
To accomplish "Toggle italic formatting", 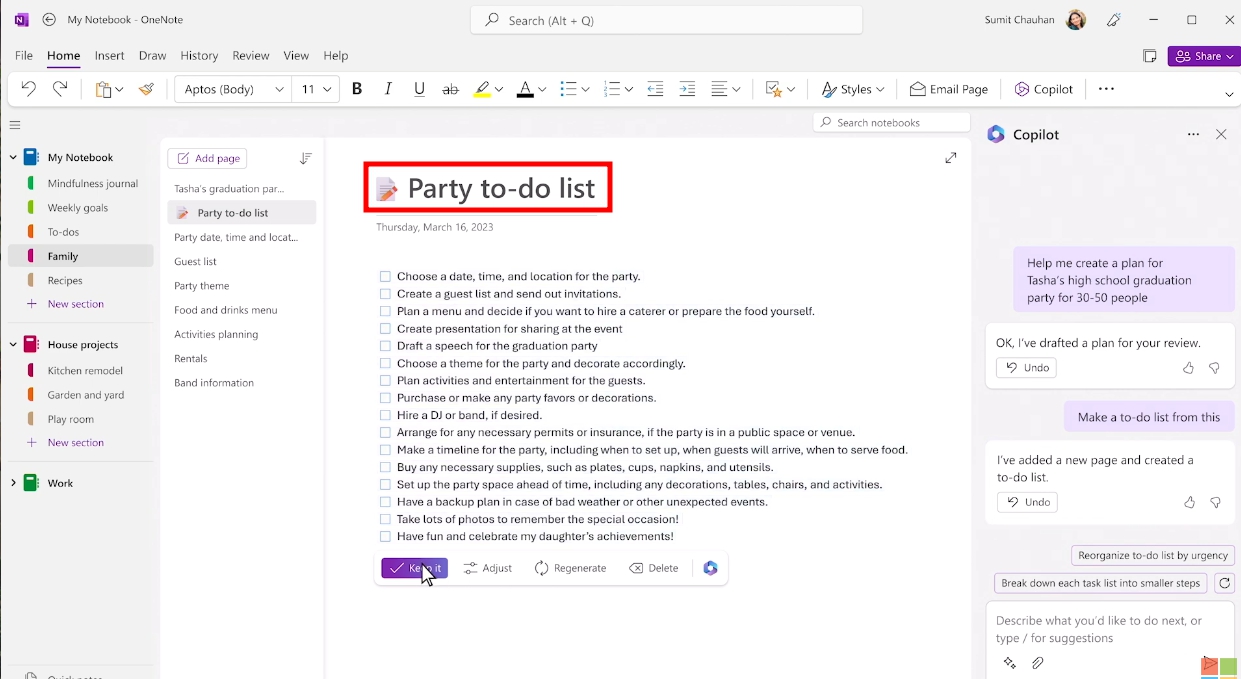I will coord(388,89).
